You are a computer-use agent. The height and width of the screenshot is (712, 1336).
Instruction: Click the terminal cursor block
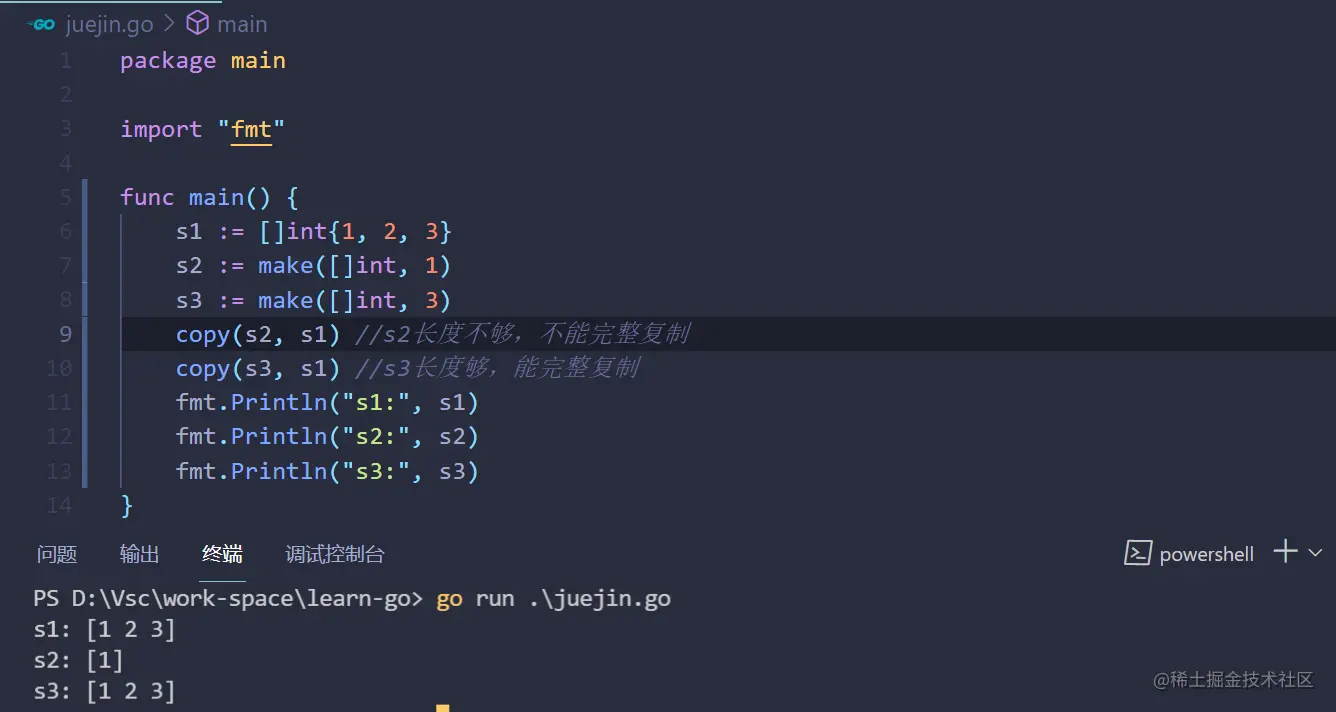coord(442,708)
